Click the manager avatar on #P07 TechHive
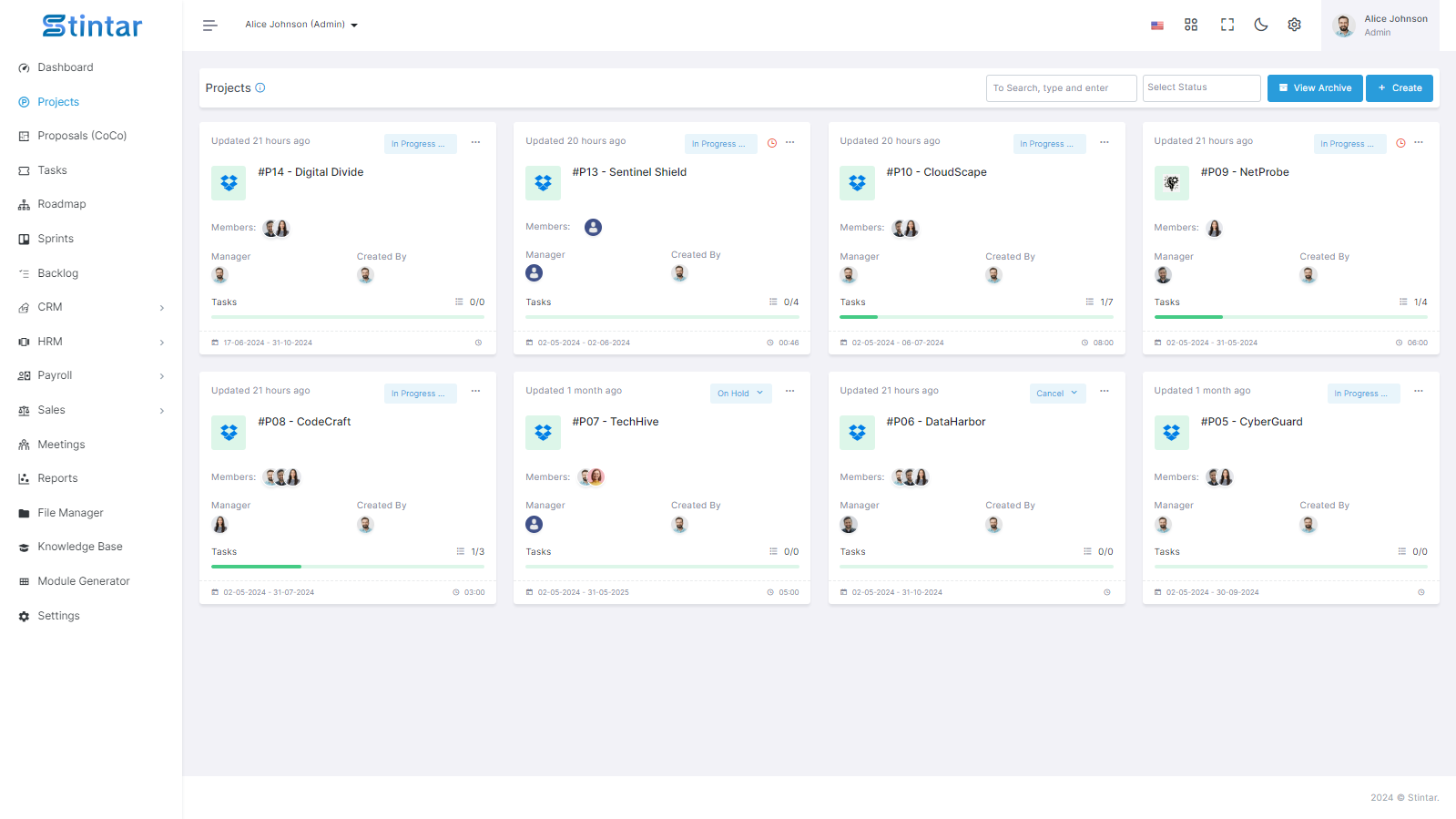 (x=534, y=525)
